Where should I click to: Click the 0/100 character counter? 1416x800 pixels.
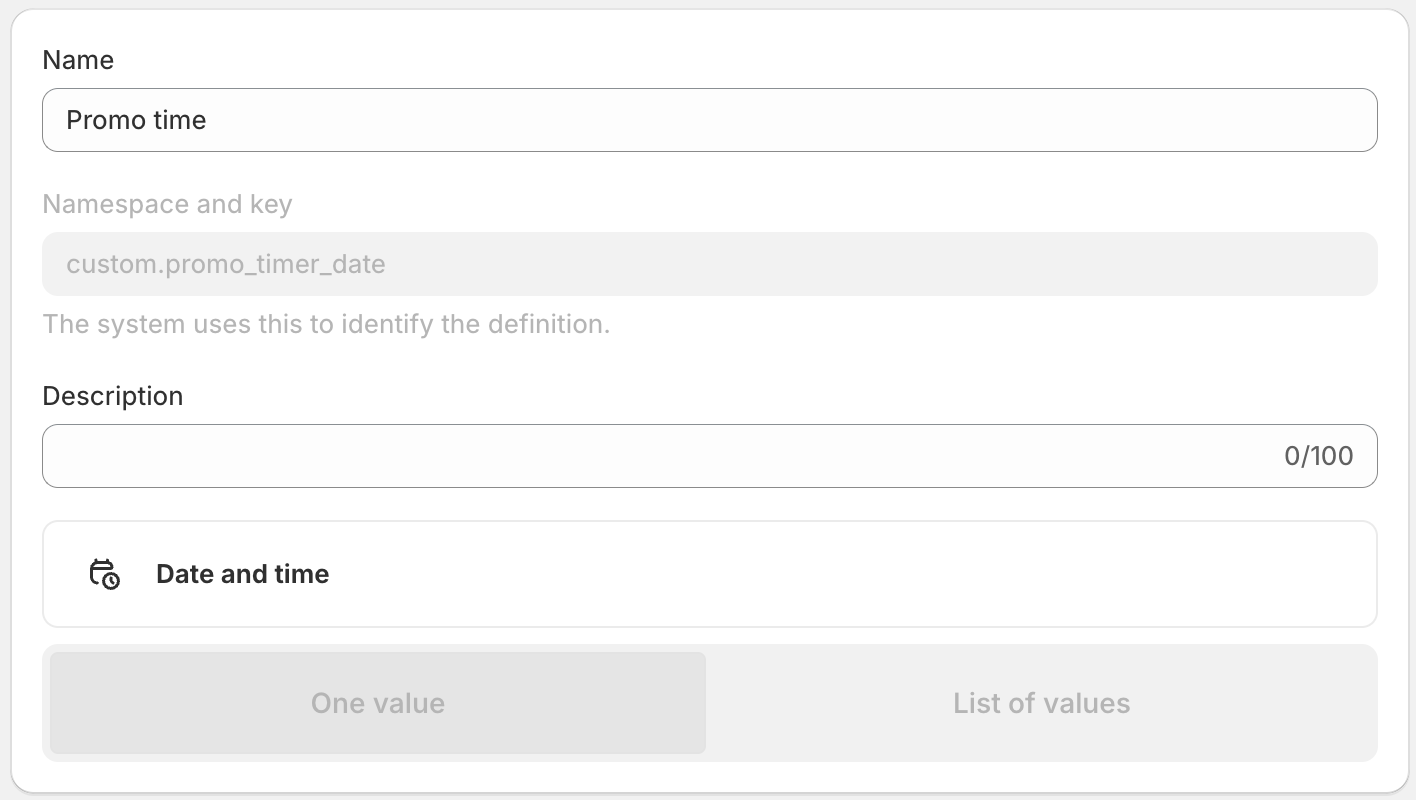pos(1318,456)
